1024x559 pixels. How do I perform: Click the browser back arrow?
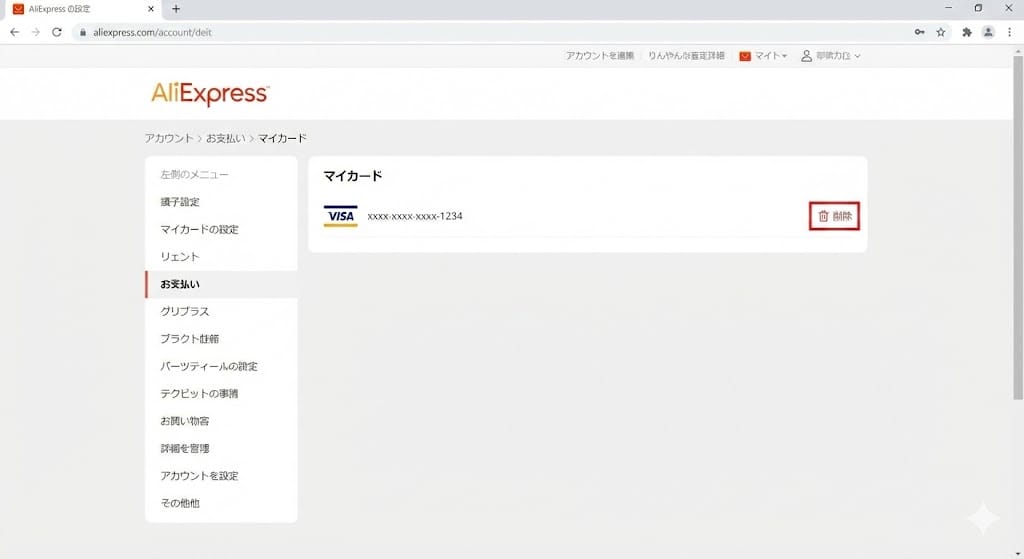[x=14, y=32]
